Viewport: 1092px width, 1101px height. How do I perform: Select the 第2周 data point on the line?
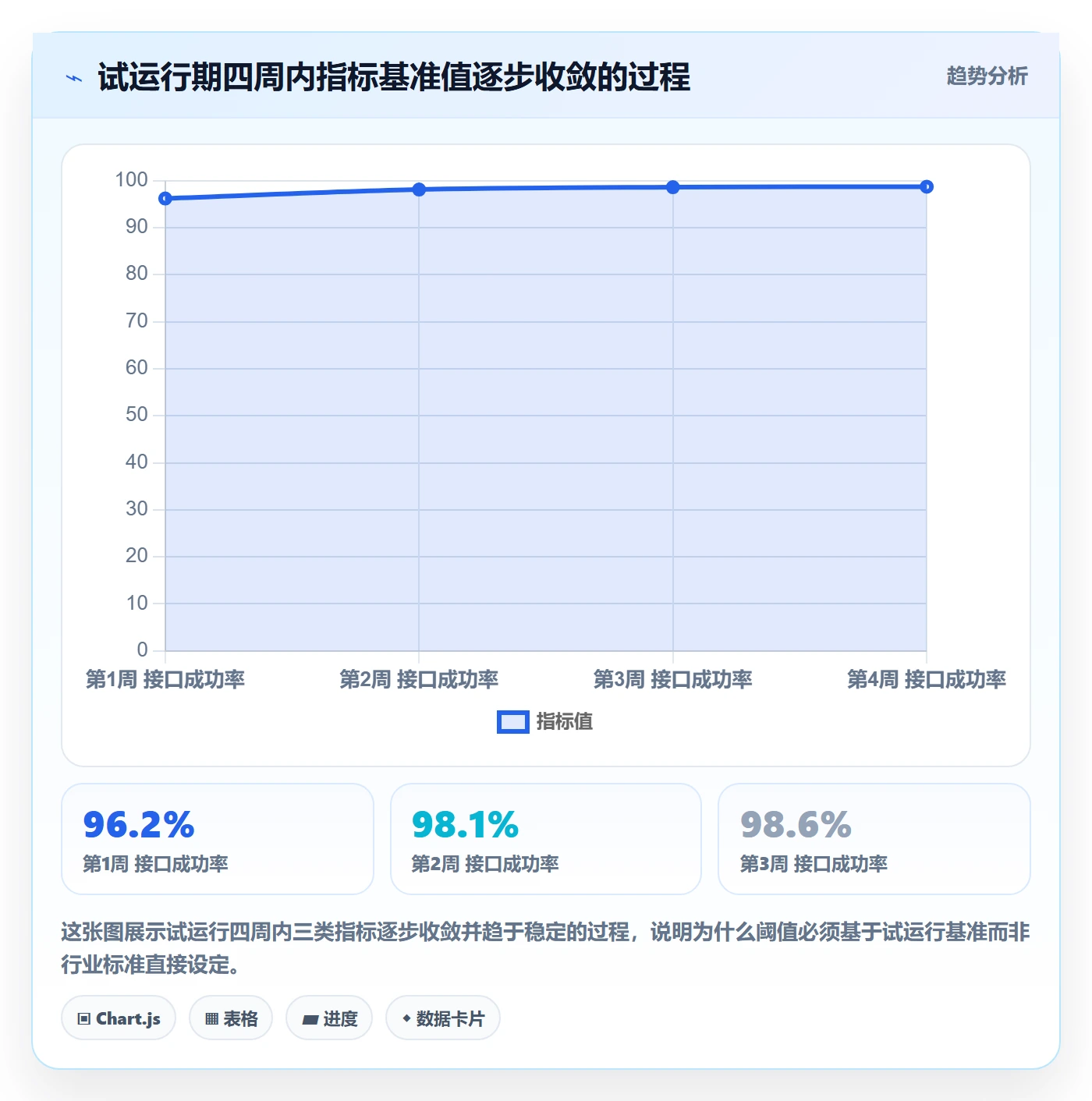(x=419, y=189)
